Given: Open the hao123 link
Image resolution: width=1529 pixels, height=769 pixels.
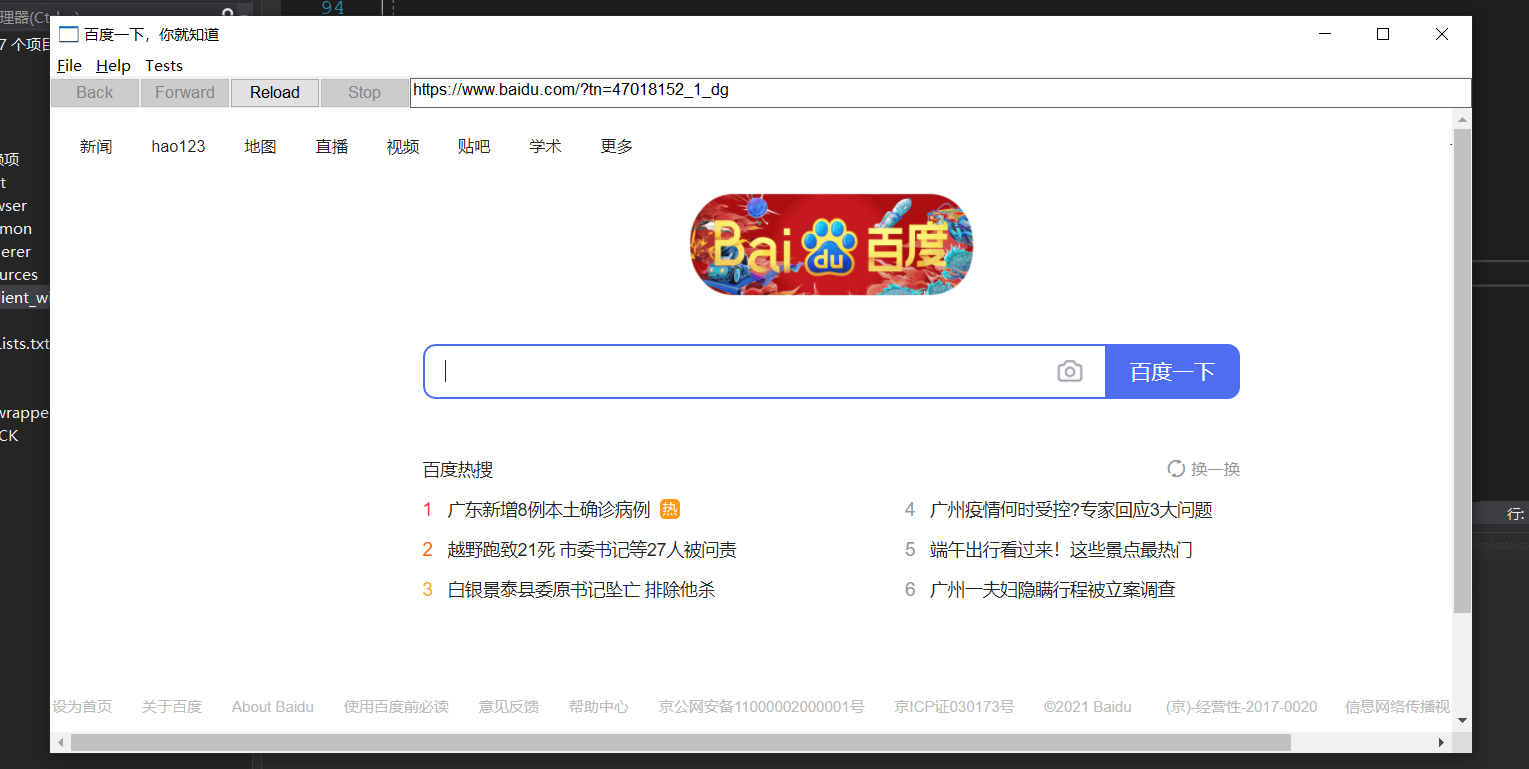Looking at the screenshot, I should tap(178, 146).
